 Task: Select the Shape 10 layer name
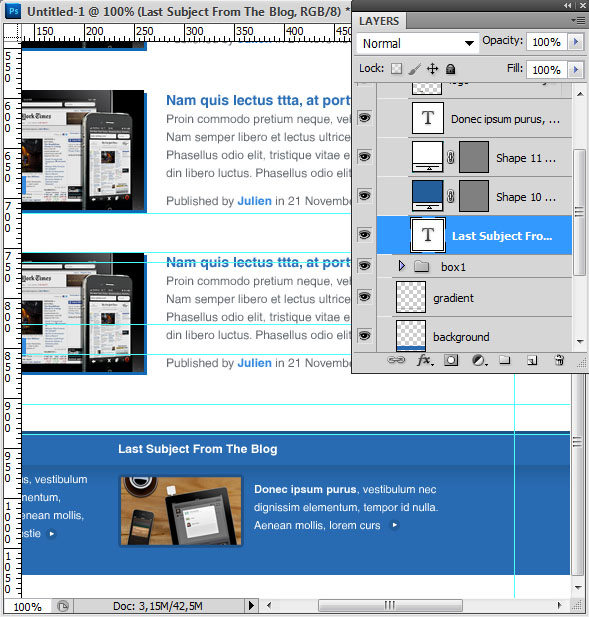pyautogui.click(x=526, y=197)
